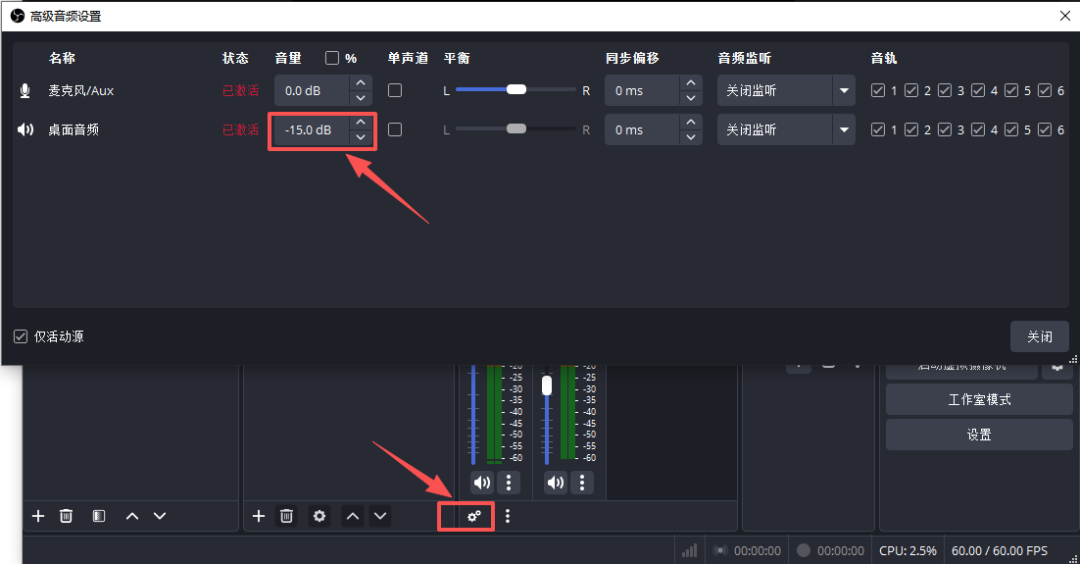
Task: Open advanced audio properties gears icon in mixer
Action: [474, 516]
